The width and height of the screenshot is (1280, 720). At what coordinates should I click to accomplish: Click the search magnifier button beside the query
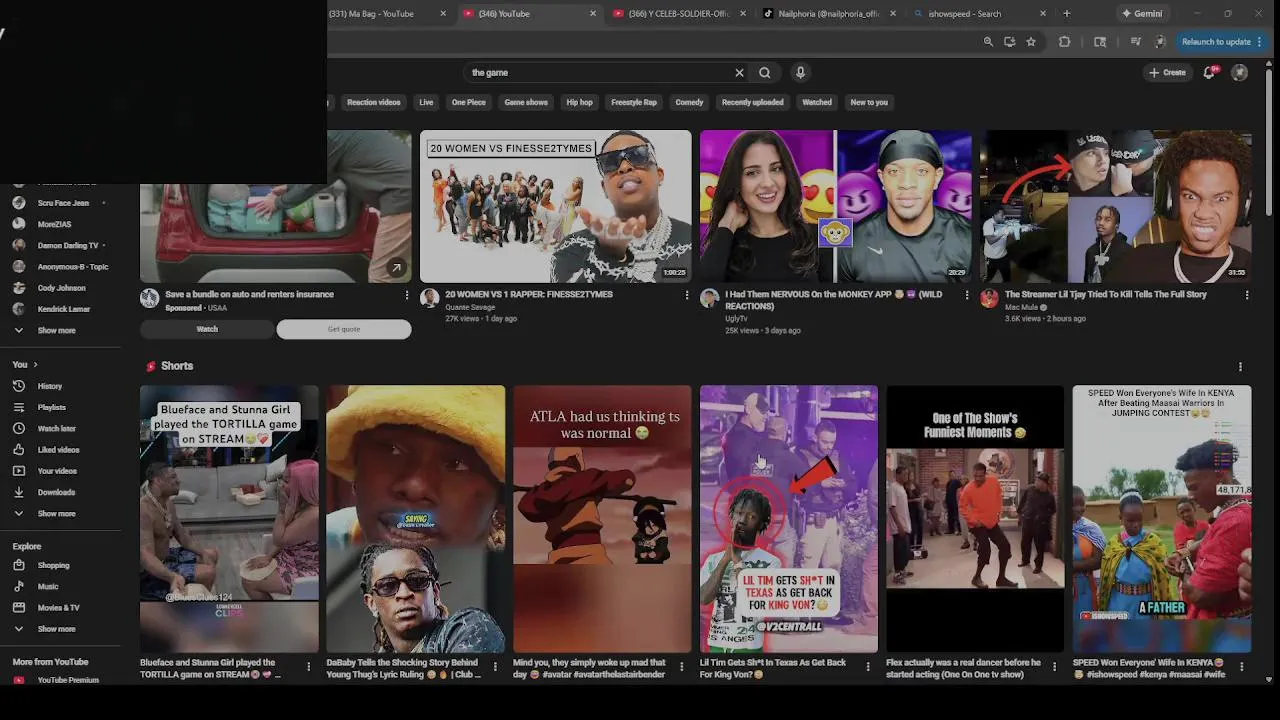pyautogui.click(x=764, y=72)
